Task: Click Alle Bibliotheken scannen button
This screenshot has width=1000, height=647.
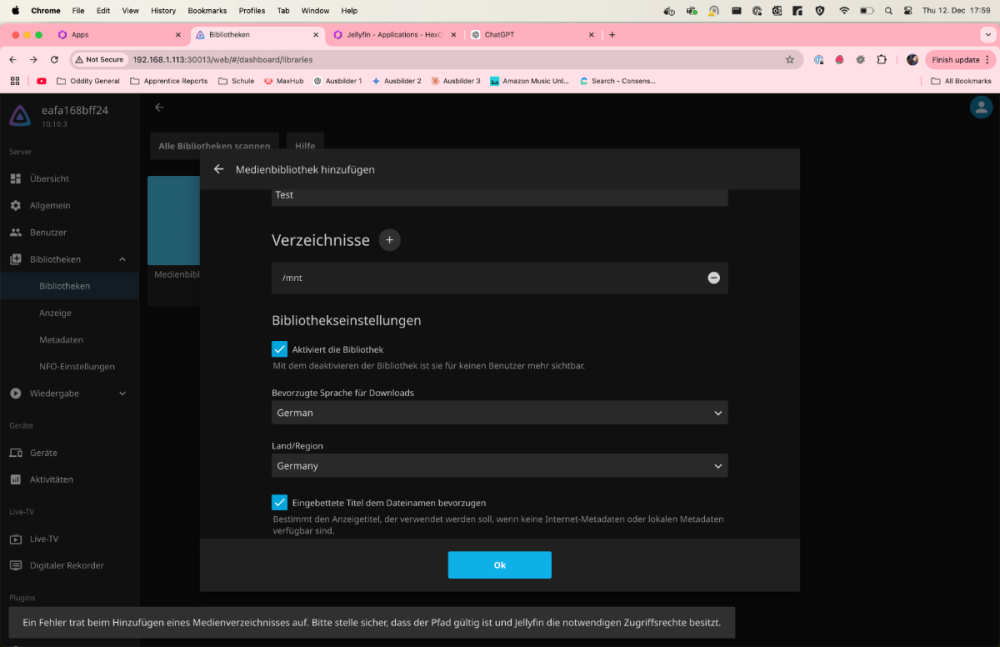Action: point(214,146)
